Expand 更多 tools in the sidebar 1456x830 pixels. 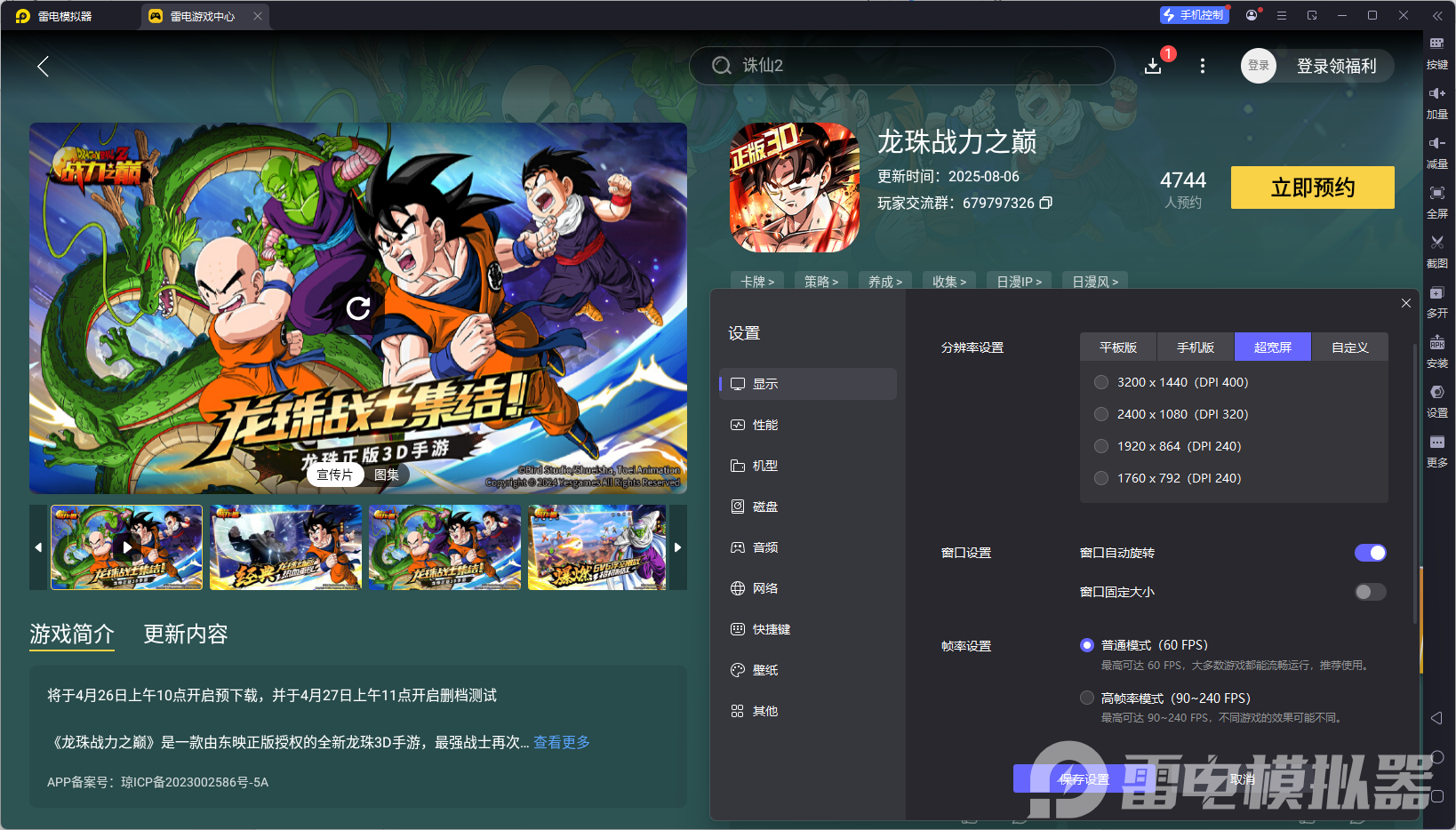1436,451
